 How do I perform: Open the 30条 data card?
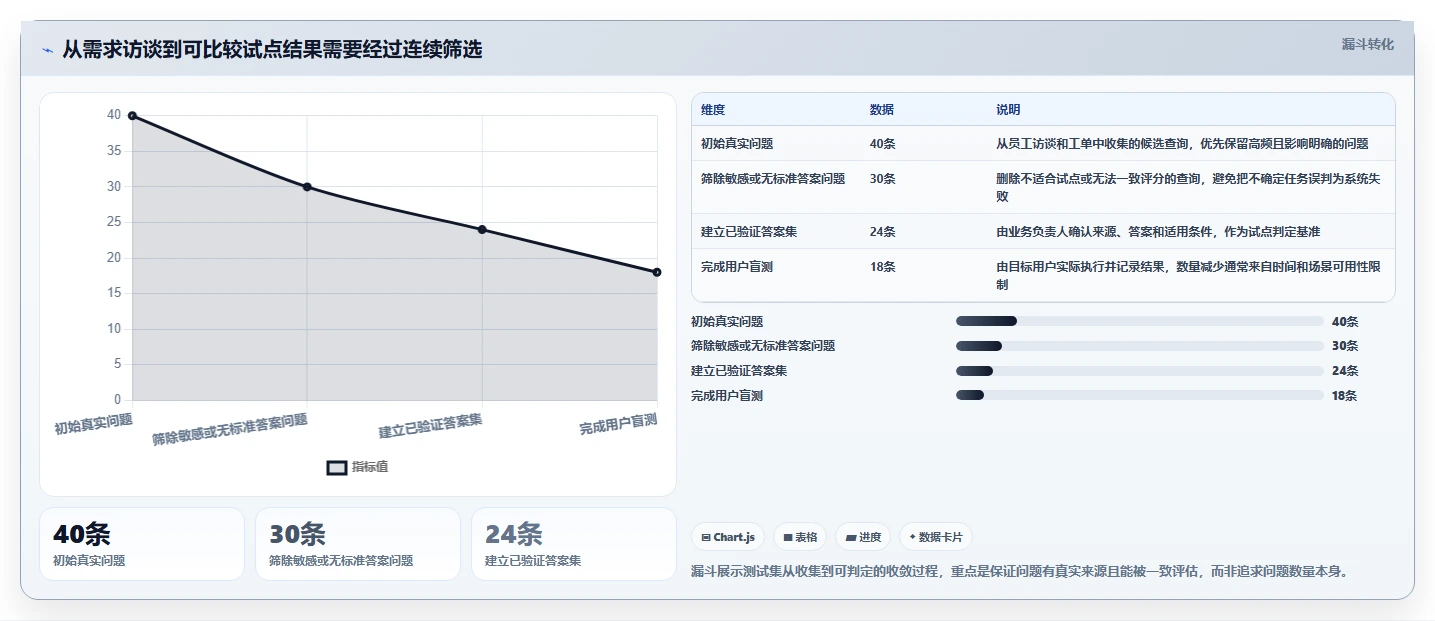[358, 544]
